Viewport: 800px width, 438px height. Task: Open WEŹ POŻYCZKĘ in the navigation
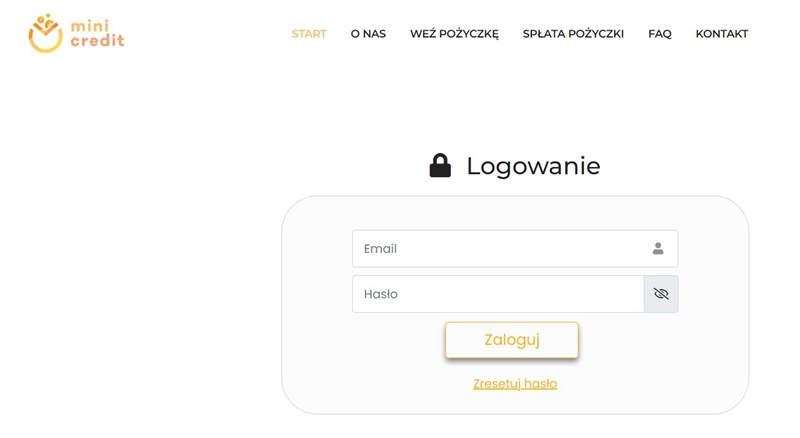454,34
